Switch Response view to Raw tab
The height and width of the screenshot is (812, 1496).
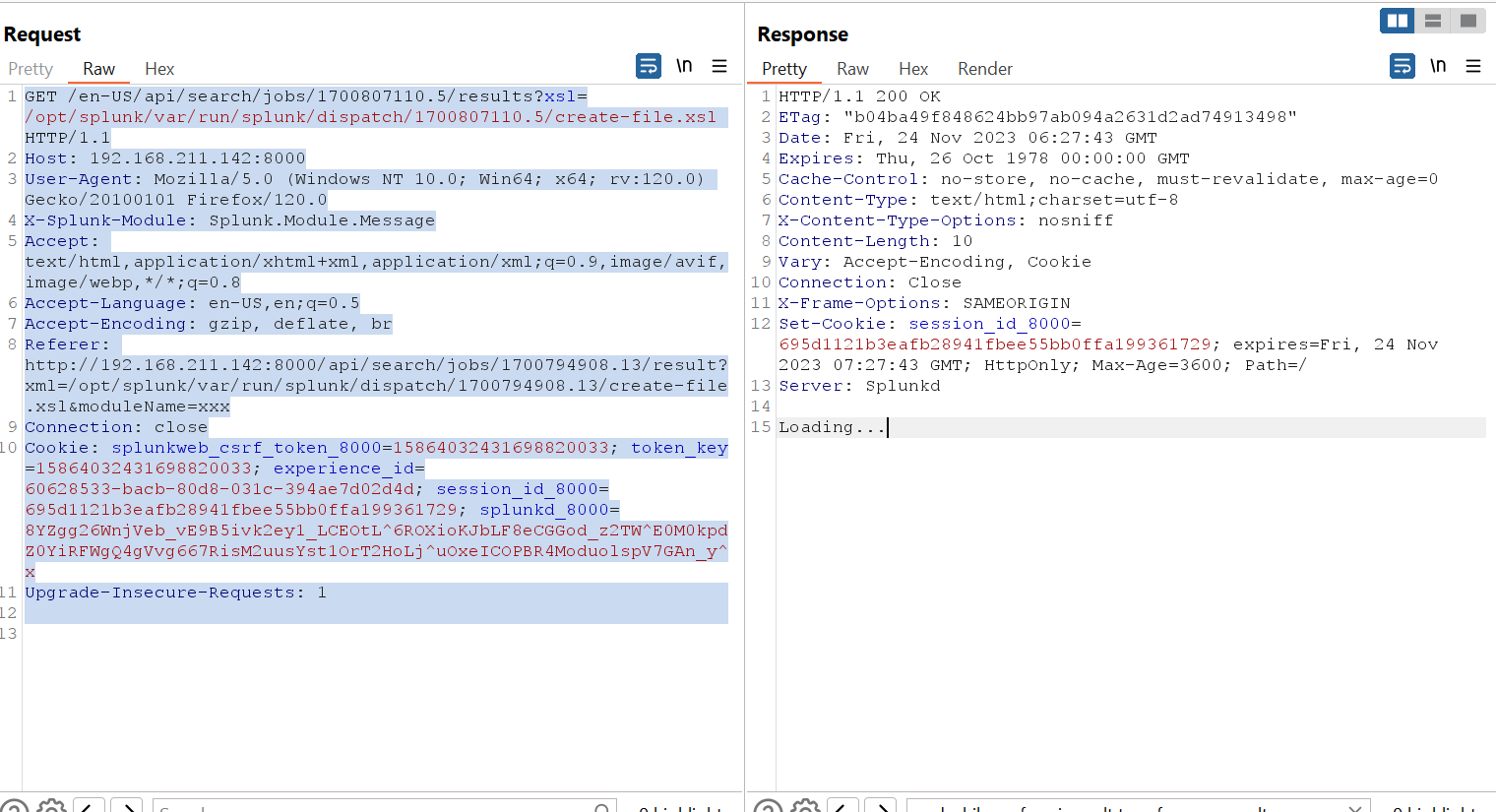(852, 69)
